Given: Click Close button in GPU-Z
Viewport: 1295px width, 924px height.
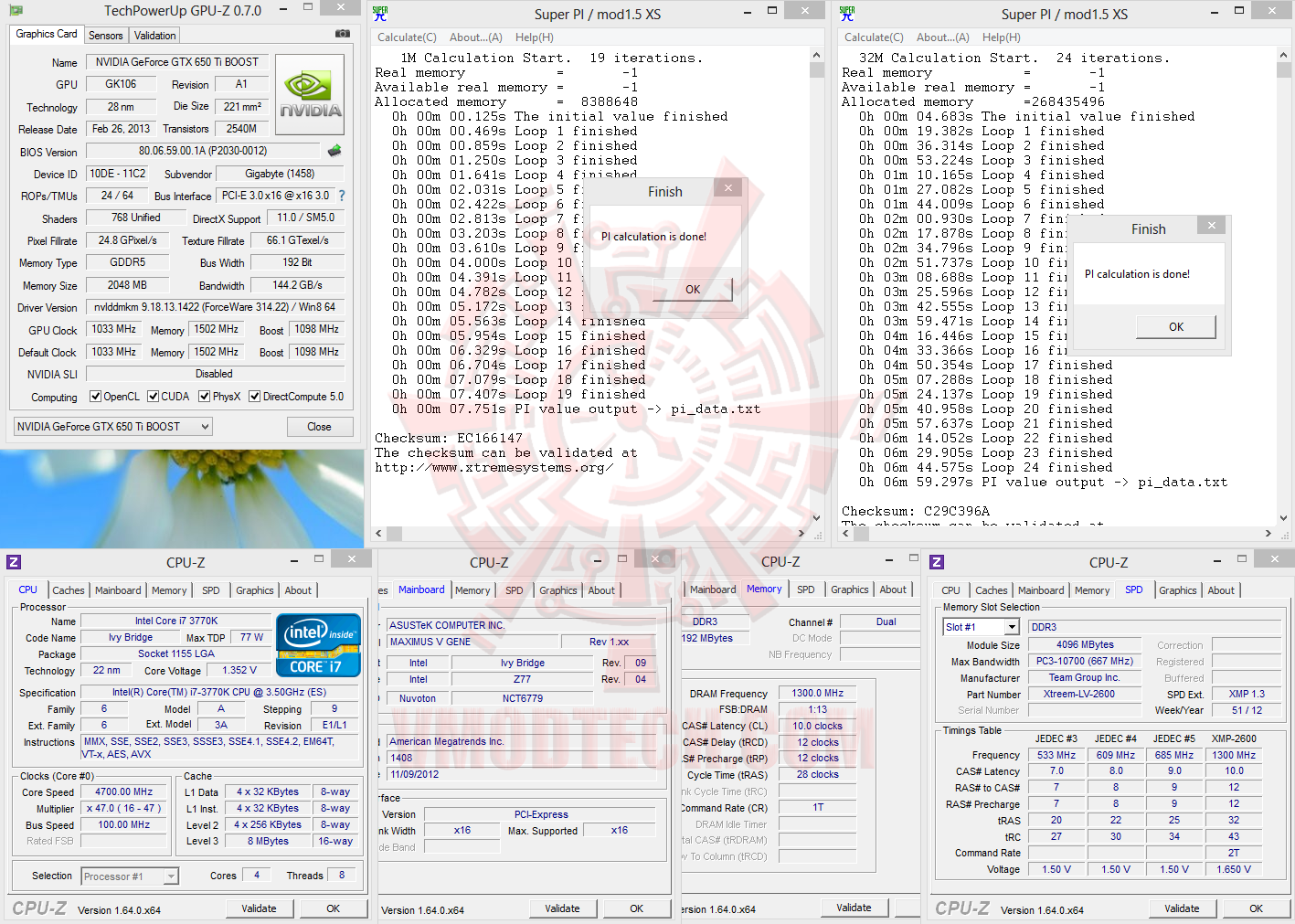Looking at the screenshot, I should coord(319,427).
